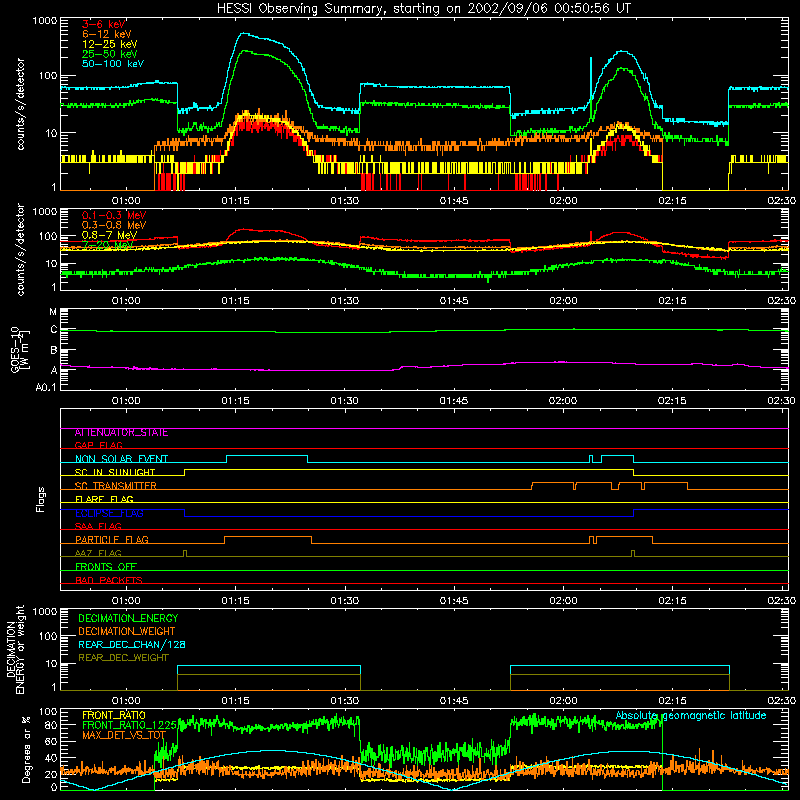Click the "01:45" time tick under the GOES panel
This screenshot has height=800, width=800.
tap(454, 401)
